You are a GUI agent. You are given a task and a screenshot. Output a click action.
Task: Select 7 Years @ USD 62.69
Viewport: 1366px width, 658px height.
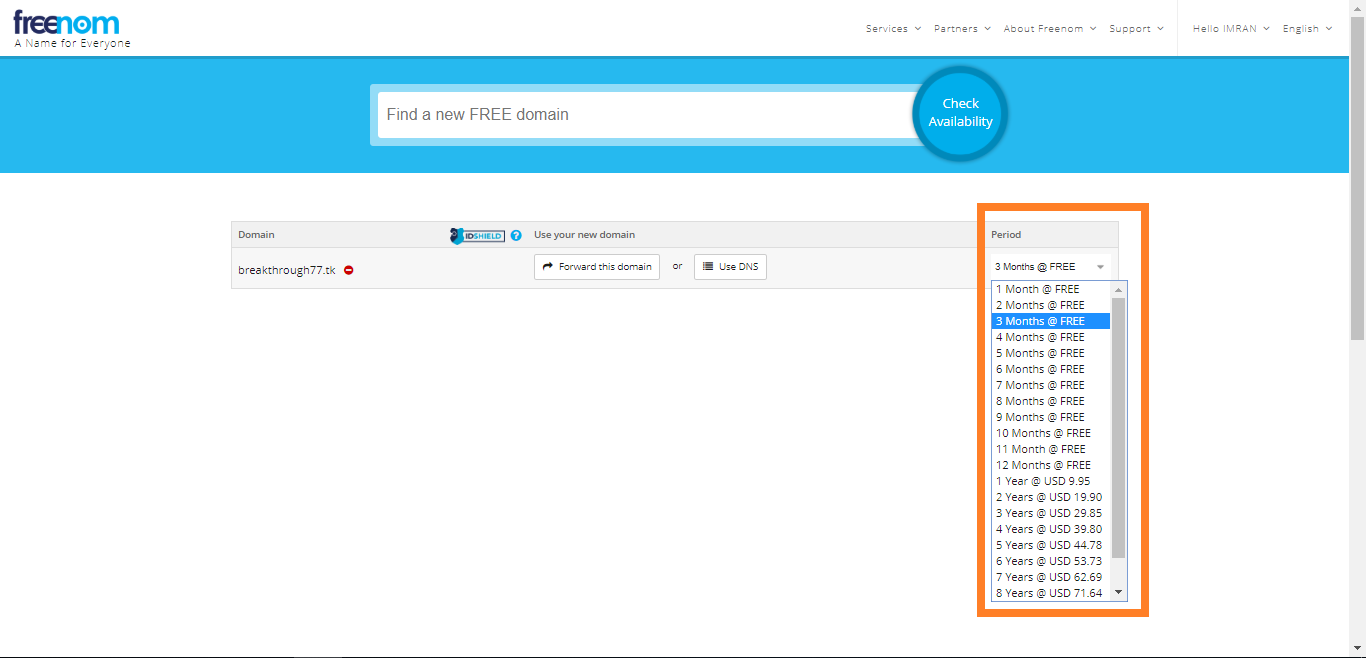[x=1051, y=577]
